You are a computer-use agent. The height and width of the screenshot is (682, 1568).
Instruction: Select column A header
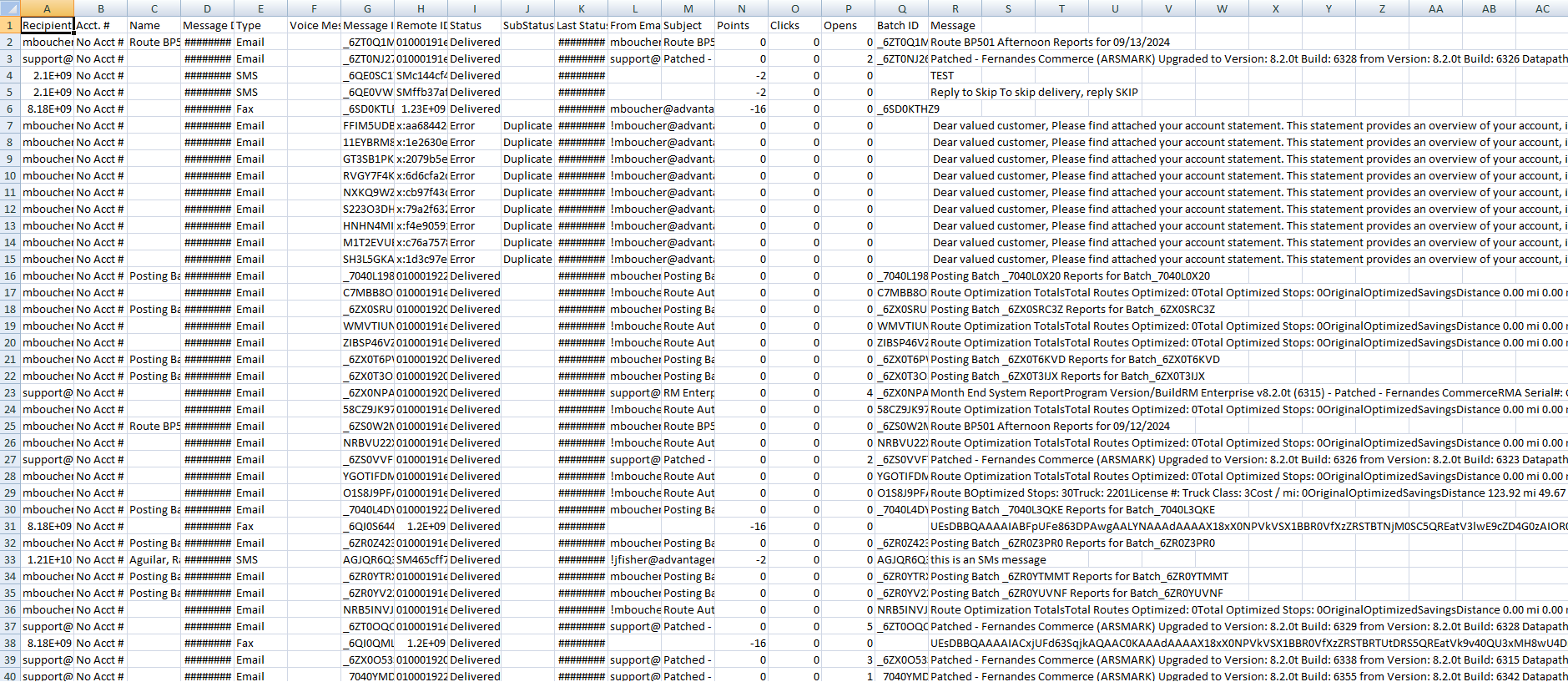point(47,8)
